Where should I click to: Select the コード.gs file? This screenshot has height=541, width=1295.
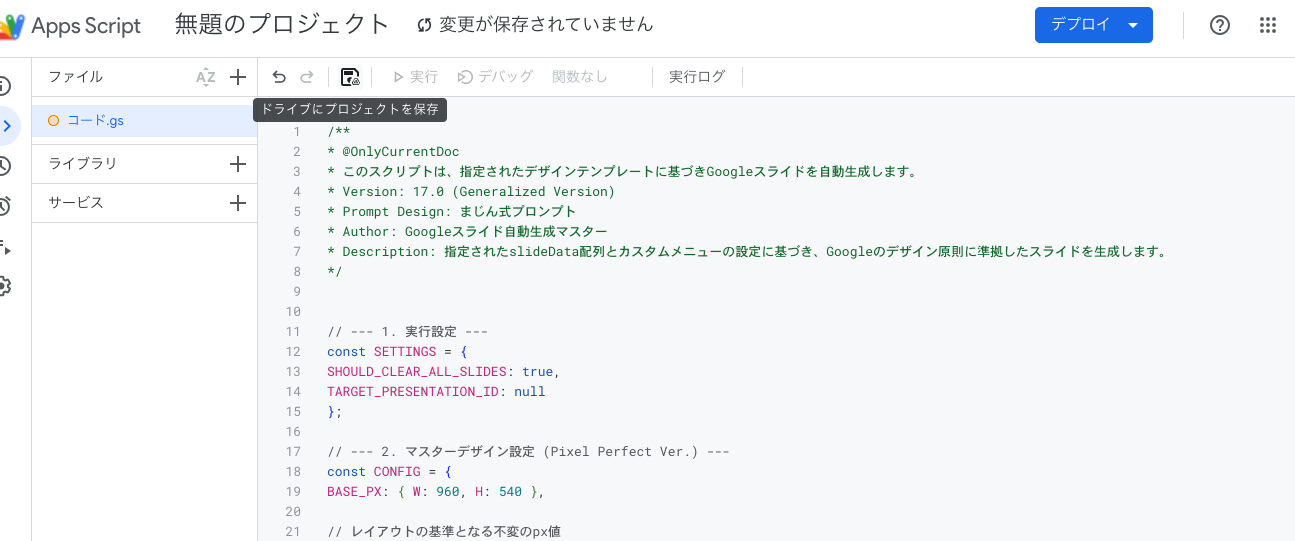point(95,121)
